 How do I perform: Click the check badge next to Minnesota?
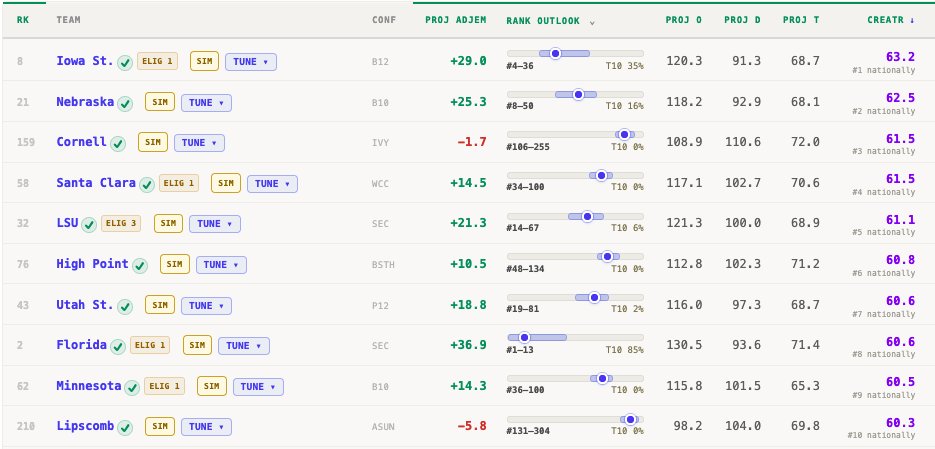click(132, 388)
